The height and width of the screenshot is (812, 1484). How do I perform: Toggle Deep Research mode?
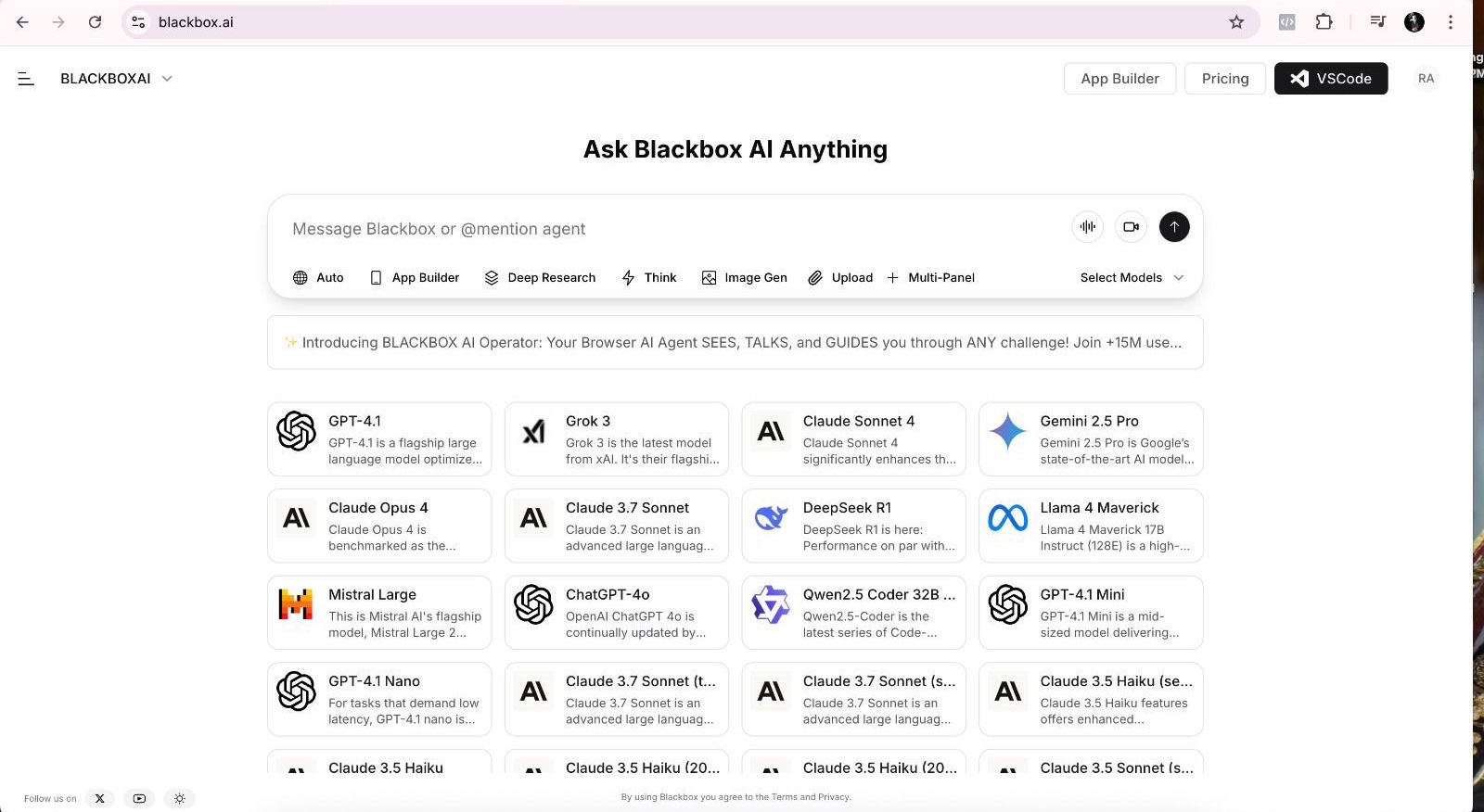tap(540, 277)
